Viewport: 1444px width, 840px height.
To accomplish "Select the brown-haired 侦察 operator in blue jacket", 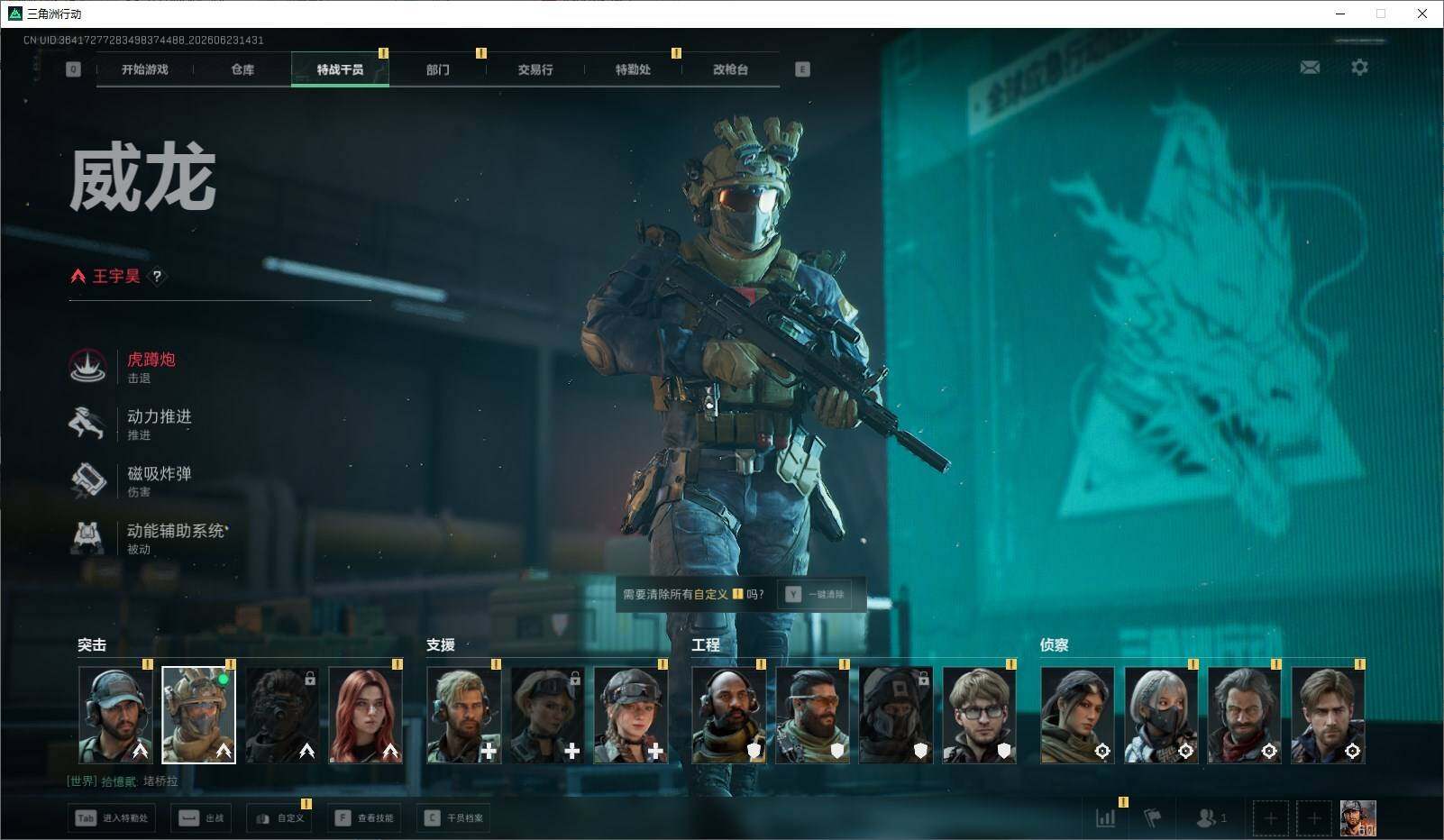I will tap(1328, 715).
